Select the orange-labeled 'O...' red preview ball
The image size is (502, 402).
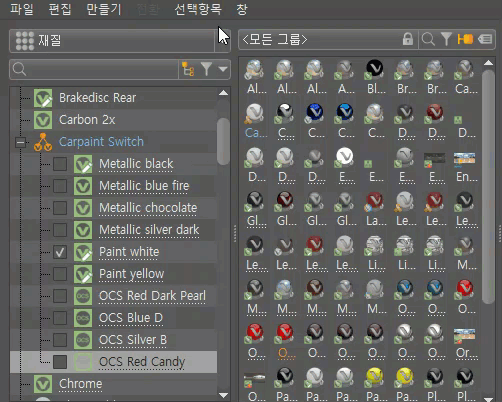tap(285, 334)
